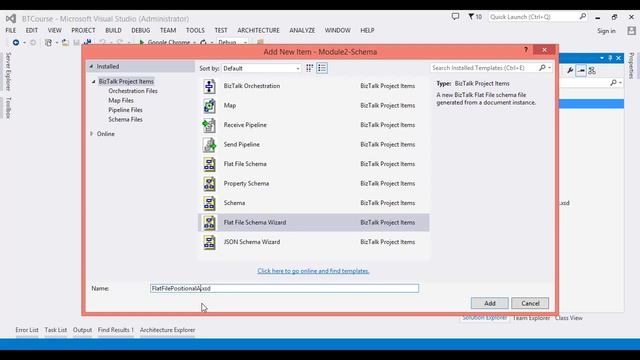Viewport: 640px width, 360px height.
Task: Switch to the Team Explorer tab
Action: coord(531,318)
